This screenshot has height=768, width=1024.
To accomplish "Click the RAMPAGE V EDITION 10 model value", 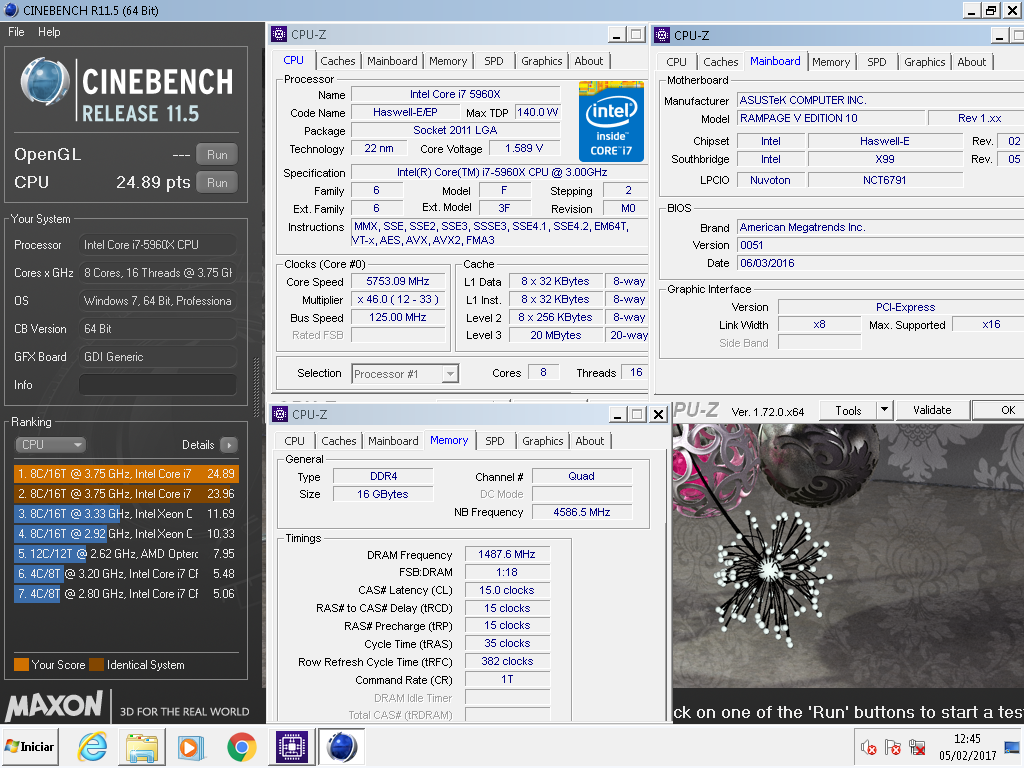I will click(x=831, y=118).
